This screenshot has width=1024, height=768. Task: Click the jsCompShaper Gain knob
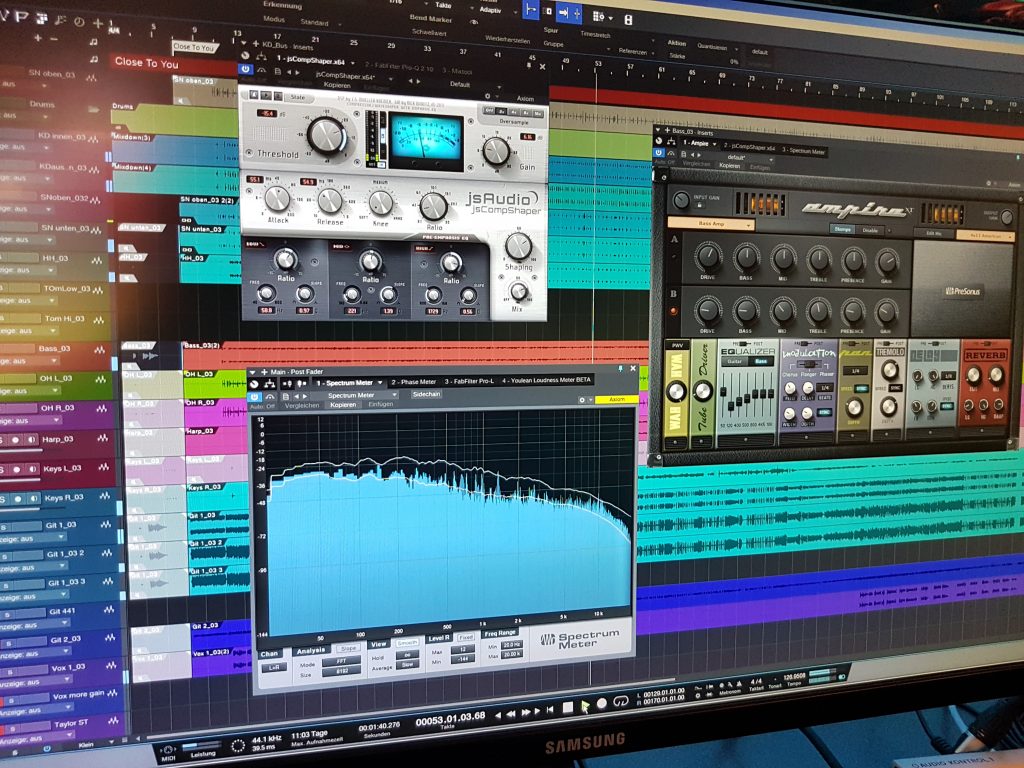[x=496, y=151]
